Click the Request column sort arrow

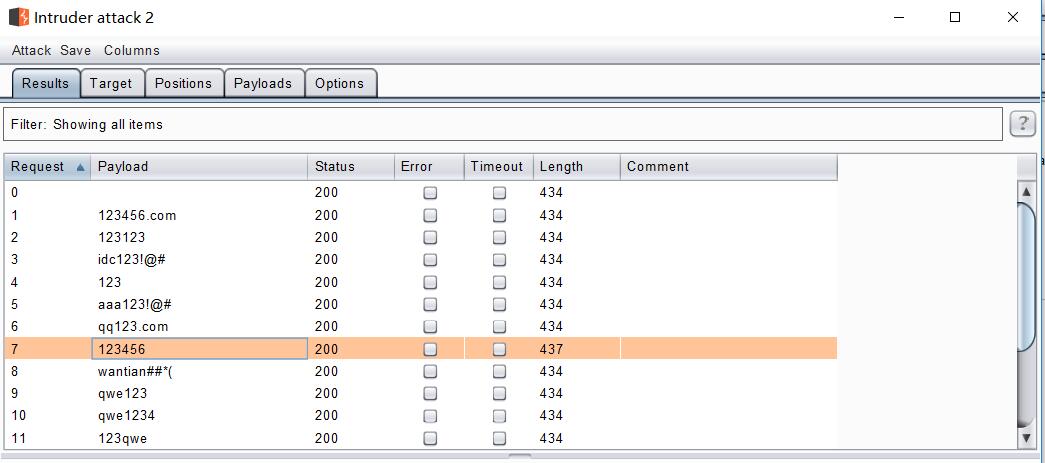pos(81,167)
